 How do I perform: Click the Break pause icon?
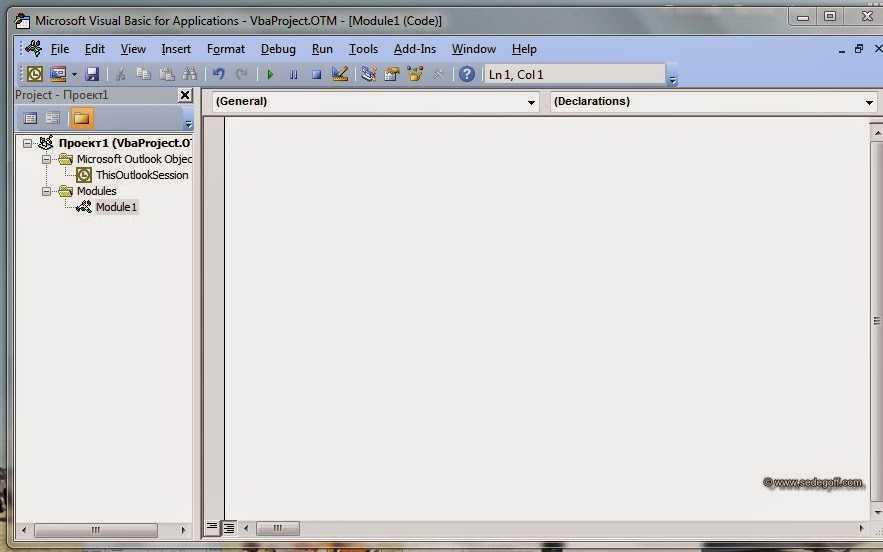click(293, 74)
